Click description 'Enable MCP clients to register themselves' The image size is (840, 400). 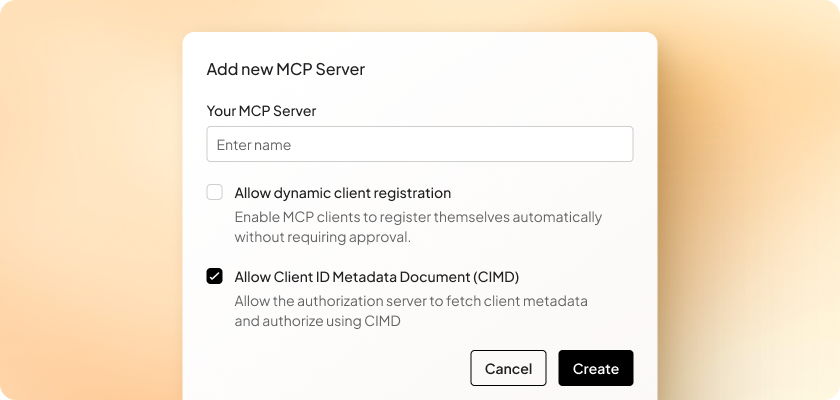point(418,227)
